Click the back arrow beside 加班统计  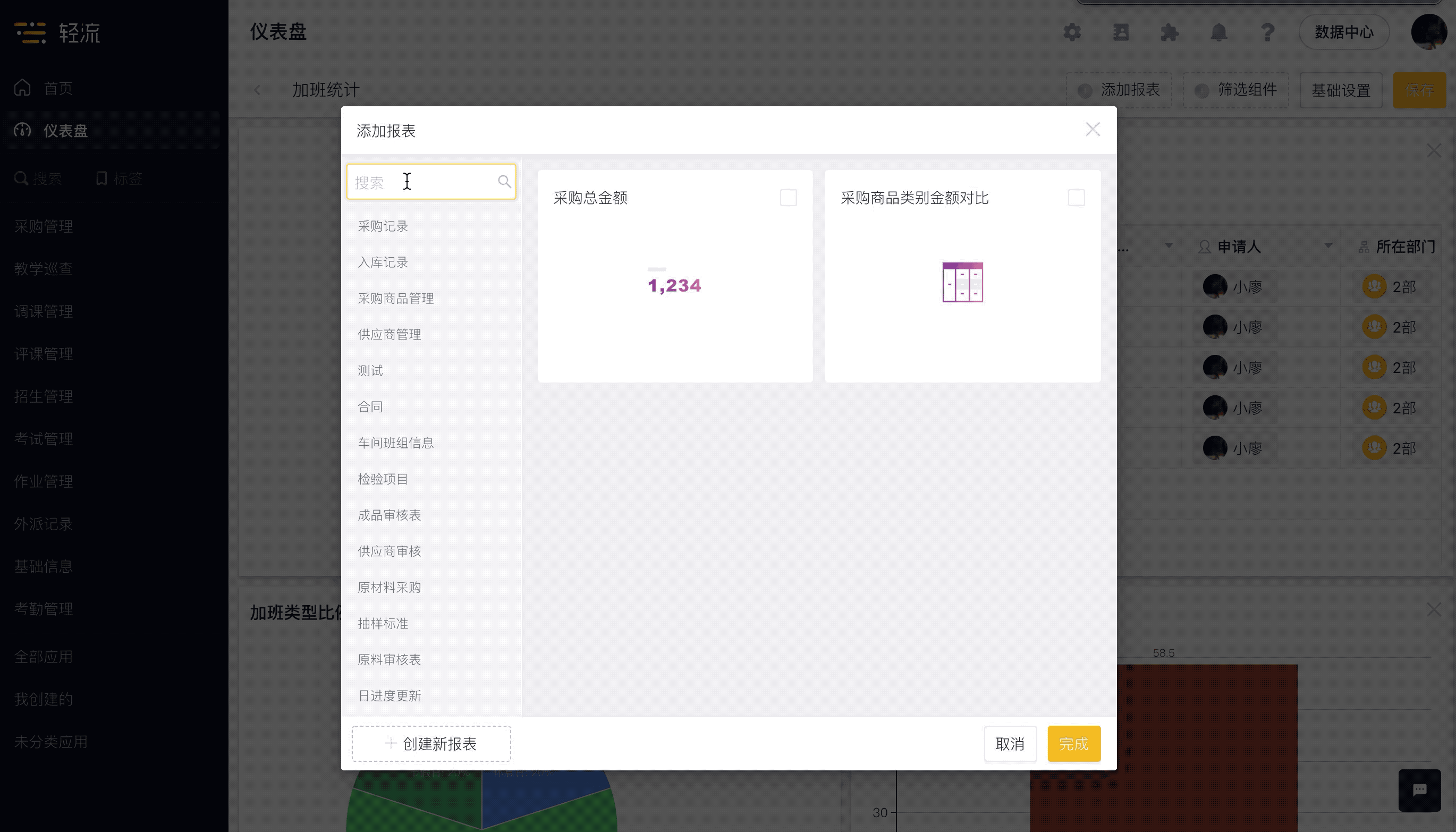click(x=257, y=90)
